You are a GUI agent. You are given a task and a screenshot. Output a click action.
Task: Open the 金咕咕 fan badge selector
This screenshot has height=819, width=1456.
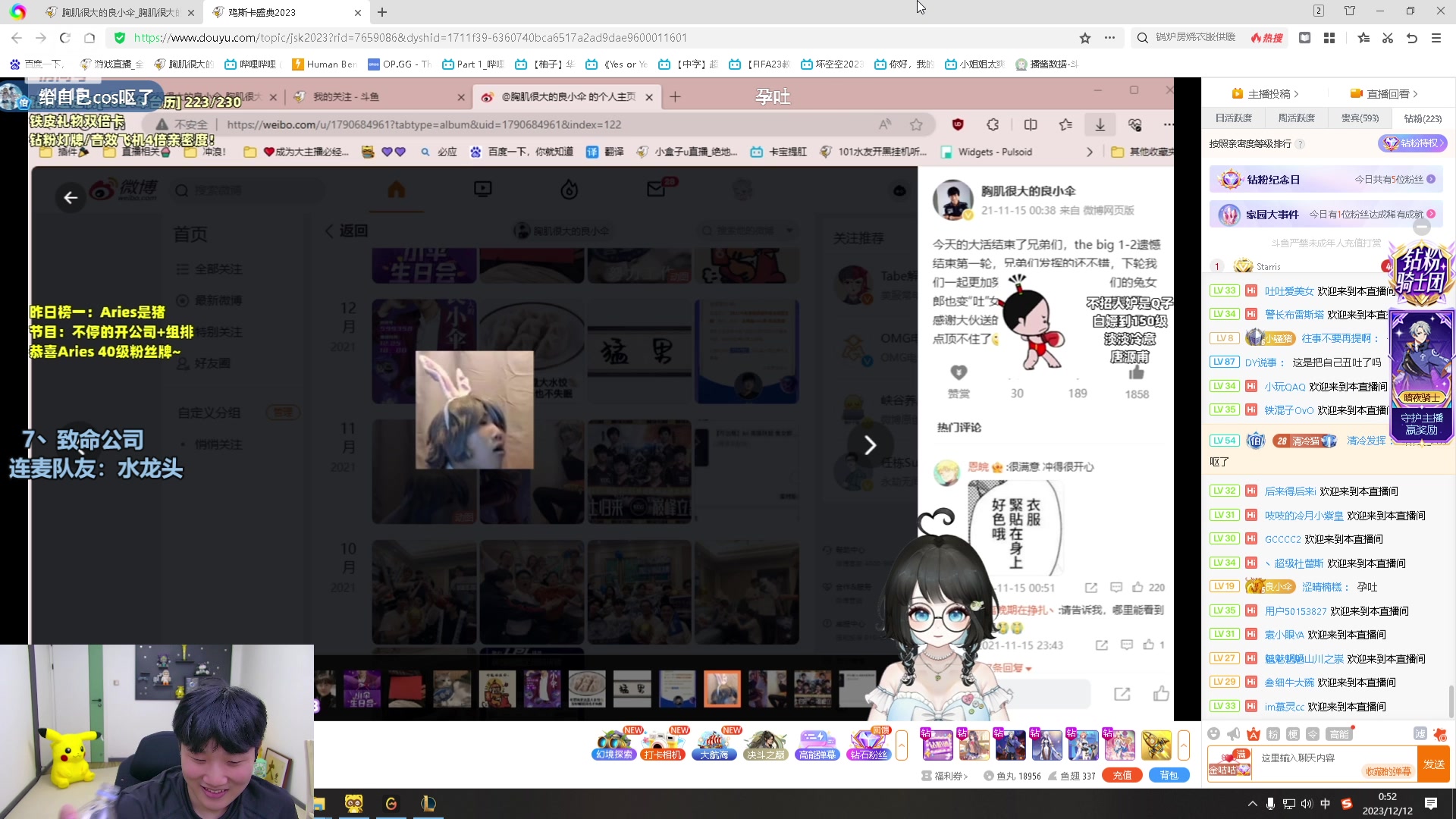pos(1229,763)
